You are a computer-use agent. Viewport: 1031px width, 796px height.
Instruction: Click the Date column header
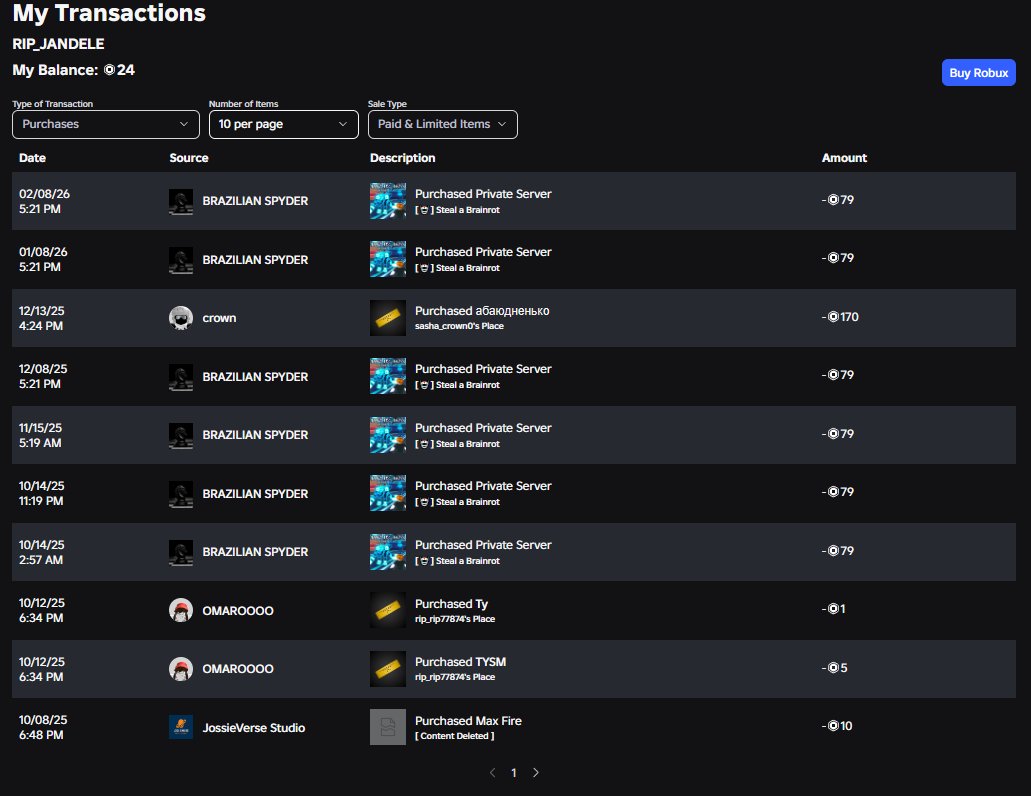tap(32, 158)
